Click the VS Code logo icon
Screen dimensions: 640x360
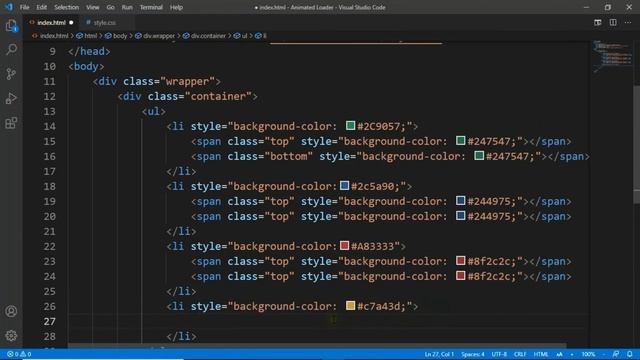pos(9,7)
